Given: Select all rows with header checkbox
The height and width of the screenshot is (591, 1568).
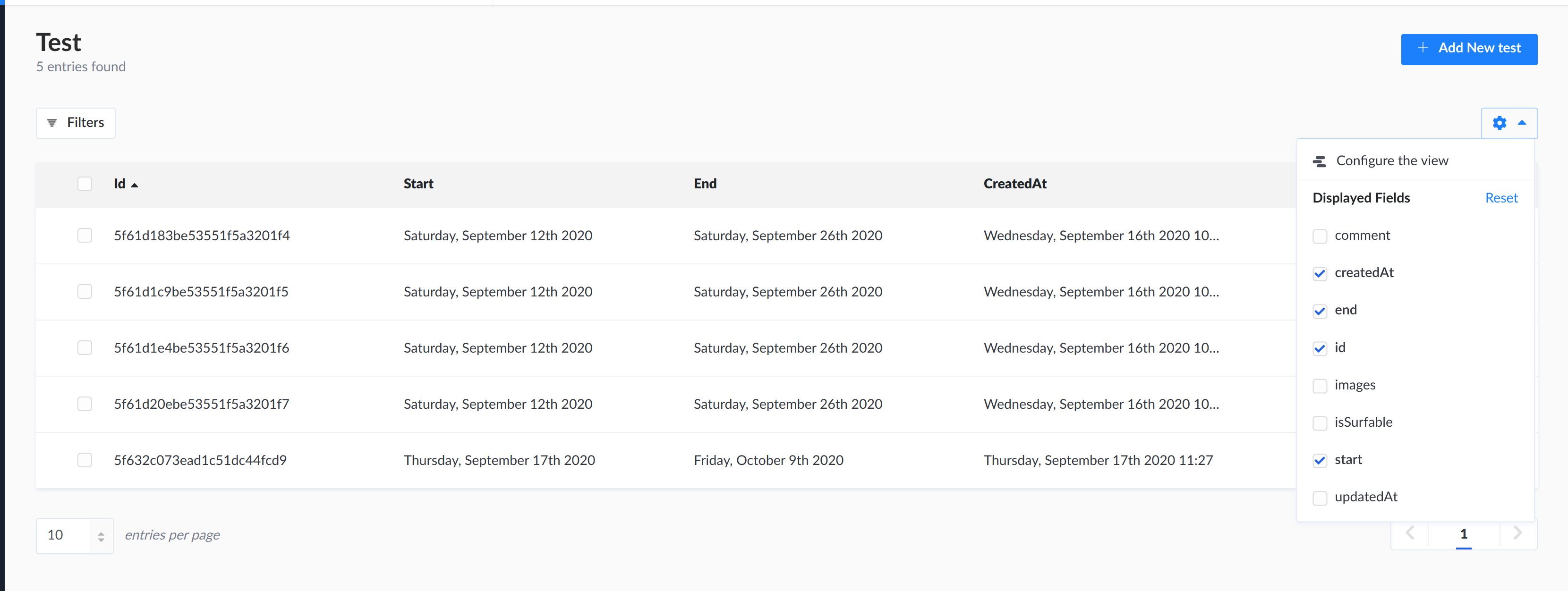Looking at the screenshot, I should point(85,184).
